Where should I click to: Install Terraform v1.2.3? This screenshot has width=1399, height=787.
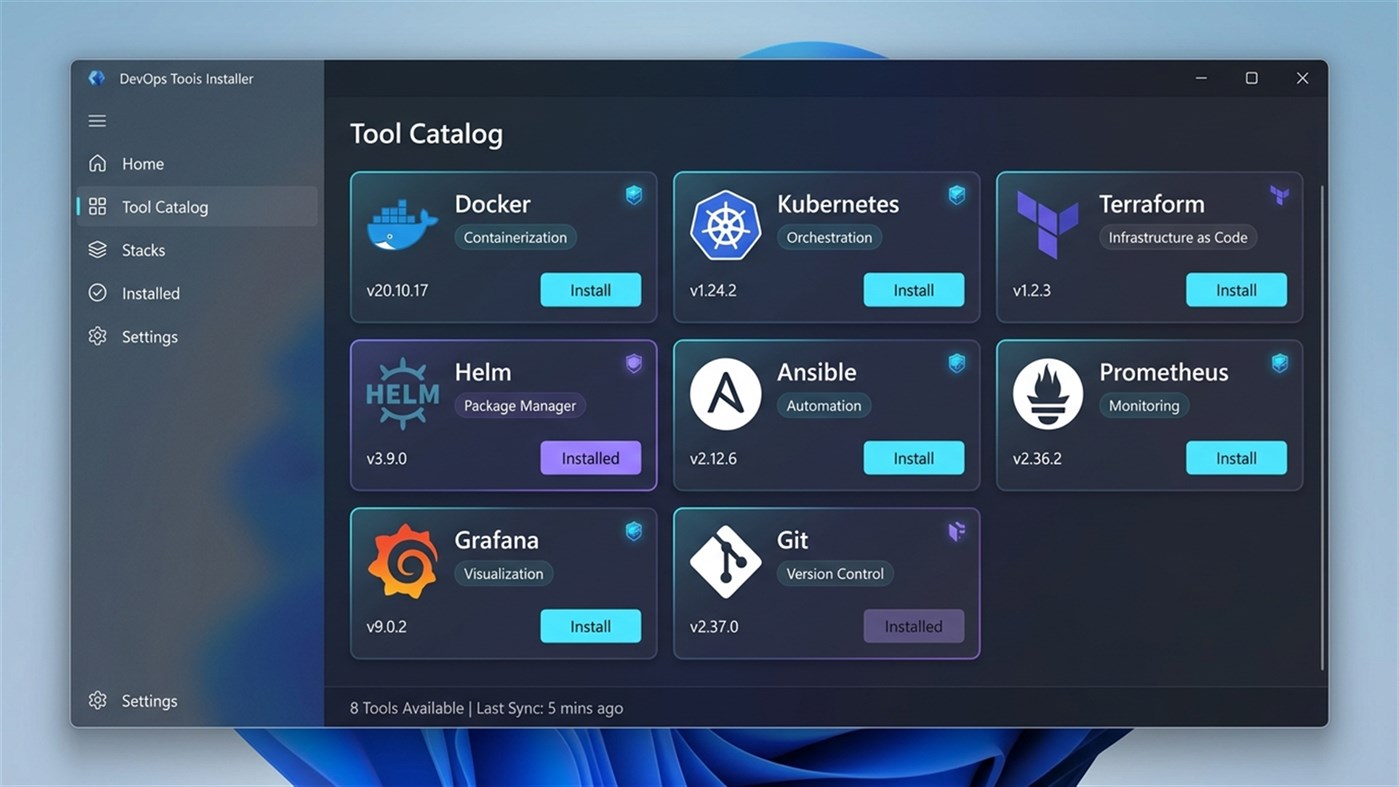click(1236, 290)
